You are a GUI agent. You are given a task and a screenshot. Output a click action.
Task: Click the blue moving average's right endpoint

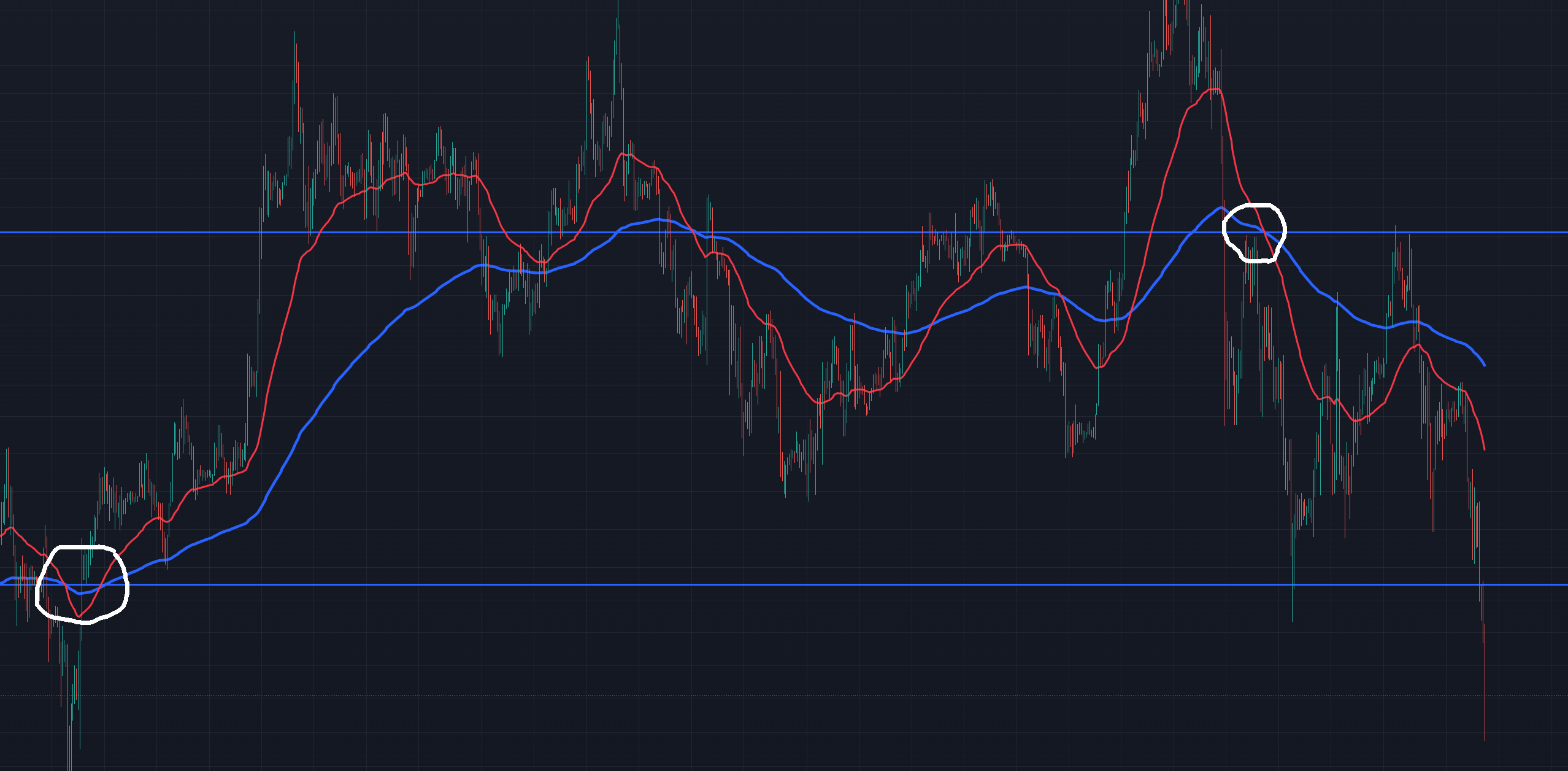[1485, 365]
